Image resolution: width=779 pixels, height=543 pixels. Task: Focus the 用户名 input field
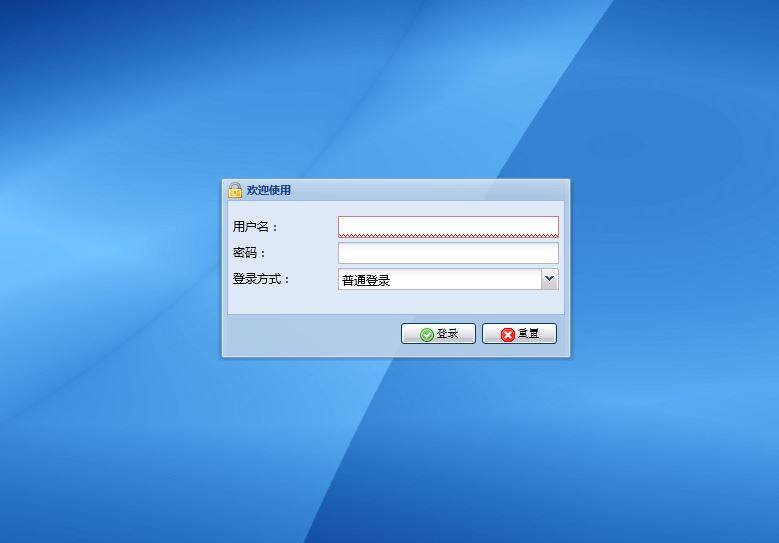pos(448,226)
